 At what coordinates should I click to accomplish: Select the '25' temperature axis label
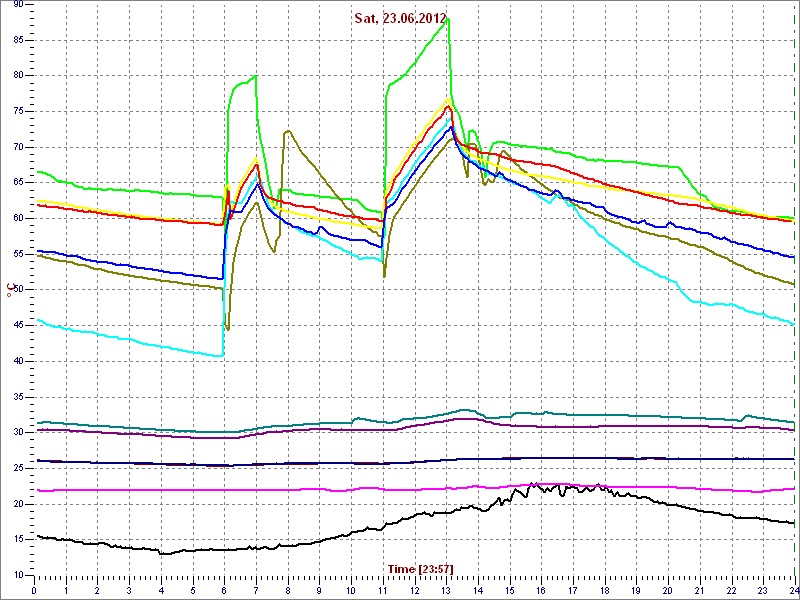coord(19,468)
